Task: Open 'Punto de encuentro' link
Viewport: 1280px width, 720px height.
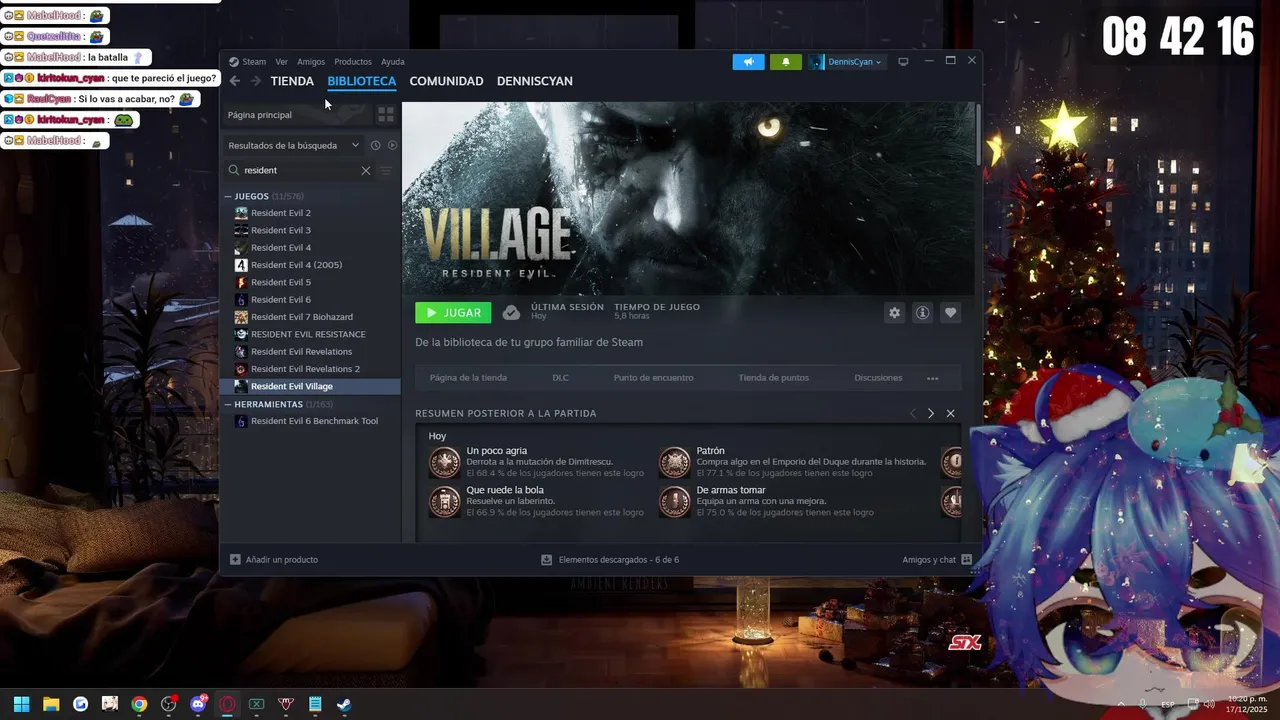Action: click(x=653, y=378)
